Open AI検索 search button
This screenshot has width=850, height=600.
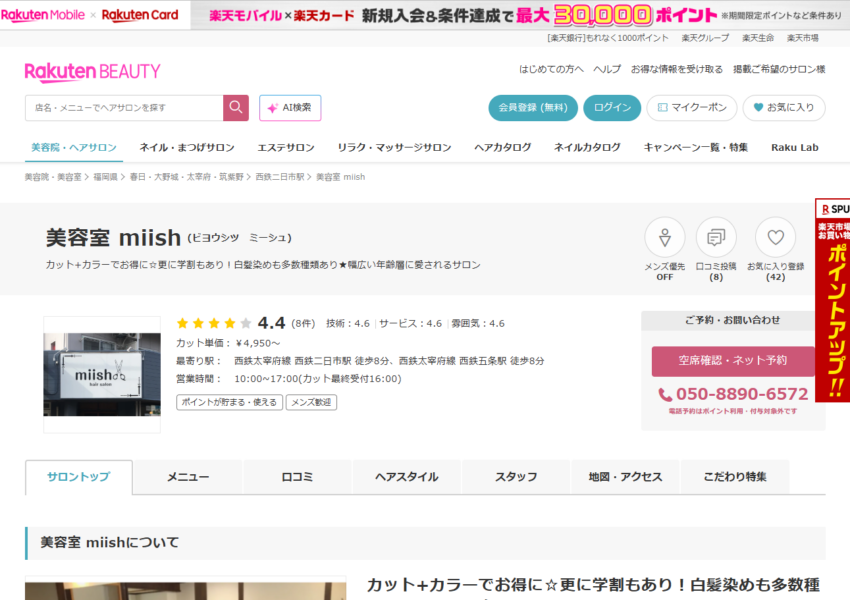[x=290, y=108]
